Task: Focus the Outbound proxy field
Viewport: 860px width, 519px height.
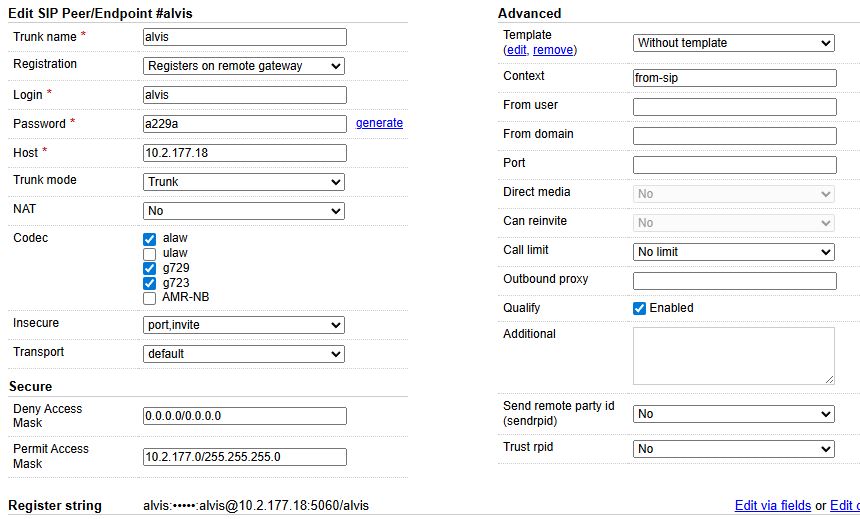Action: (734, 280)
